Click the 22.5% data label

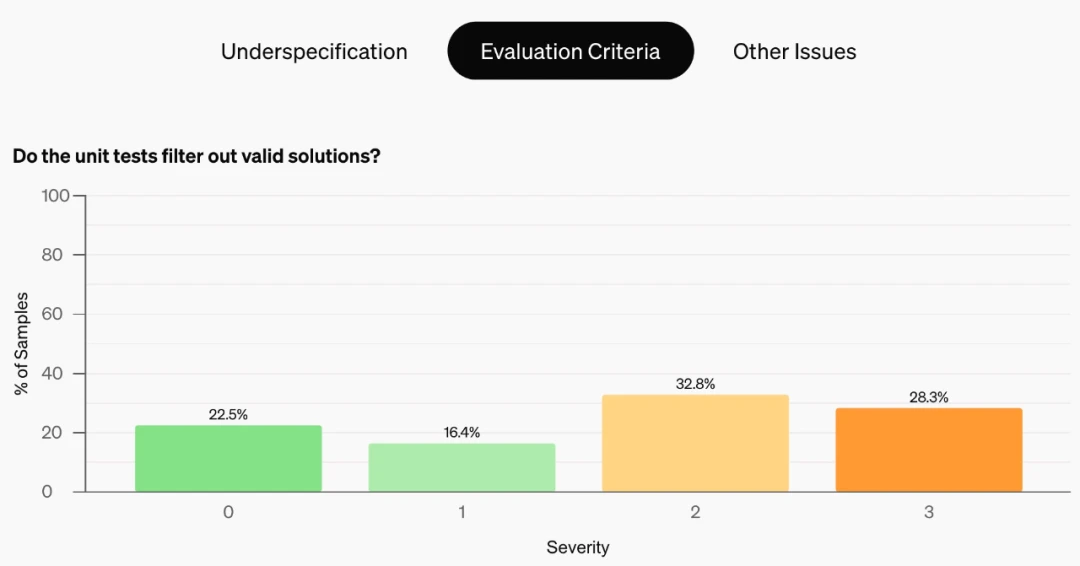pos(228,415)
